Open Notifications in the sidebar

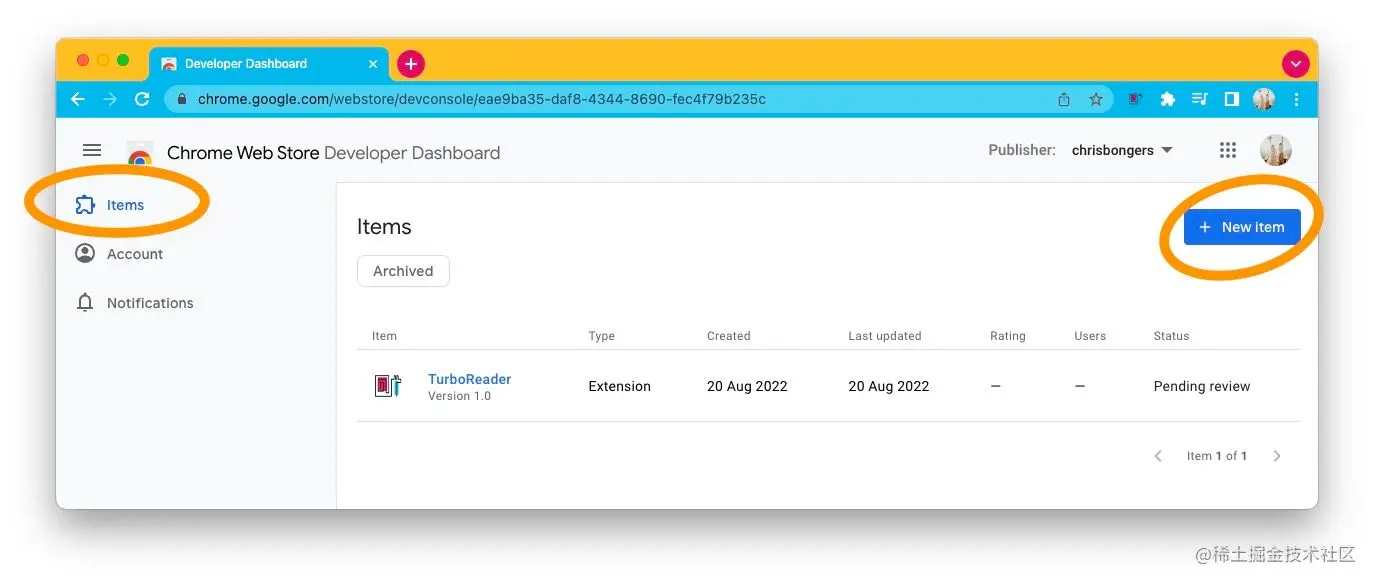tap(134, 303)
